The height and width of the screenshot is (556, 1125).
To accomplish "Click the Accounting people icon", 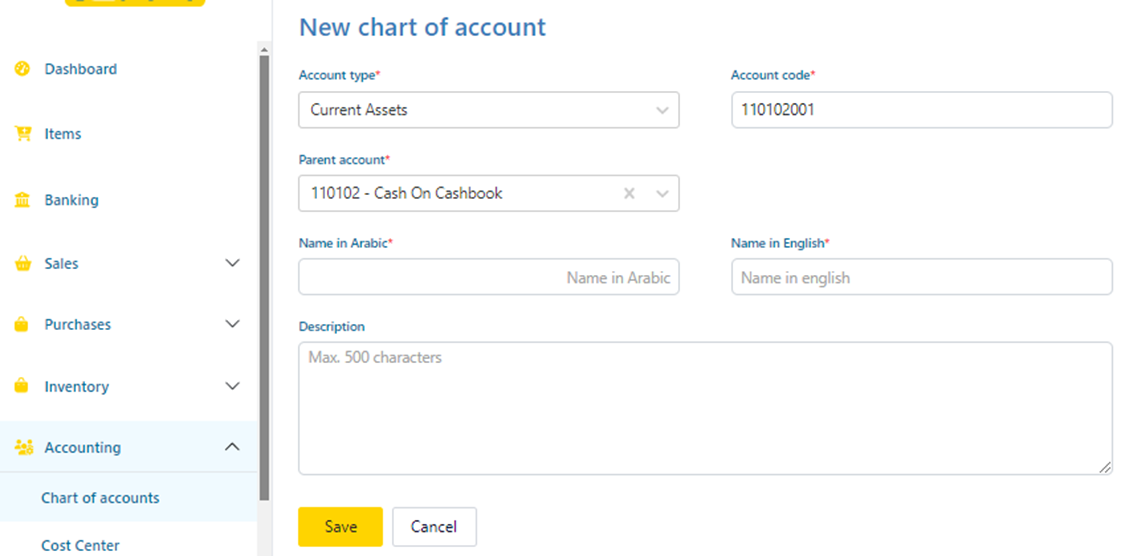I will pyautogui.click(x=24, y=448).
